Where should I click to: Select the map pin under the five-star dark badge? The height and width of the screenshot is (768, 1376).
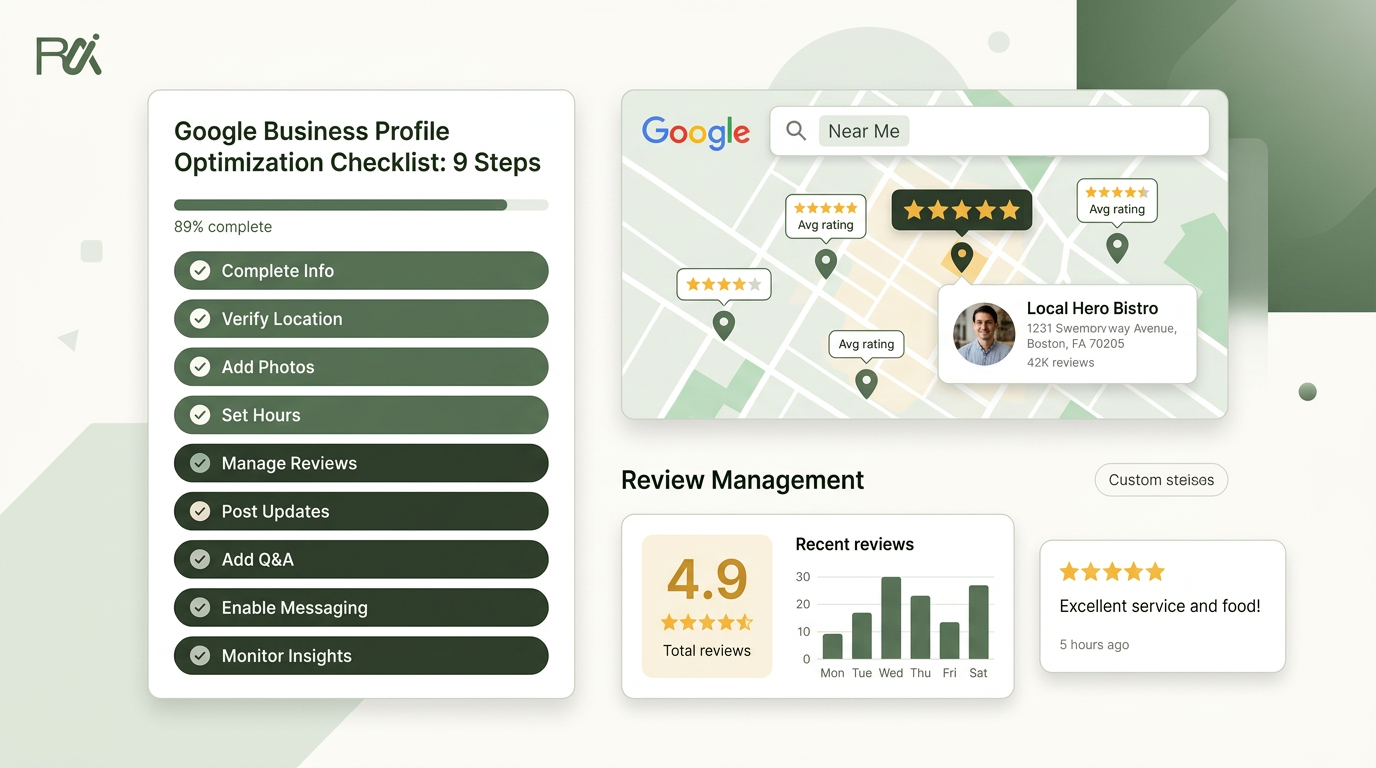[961, 257]
